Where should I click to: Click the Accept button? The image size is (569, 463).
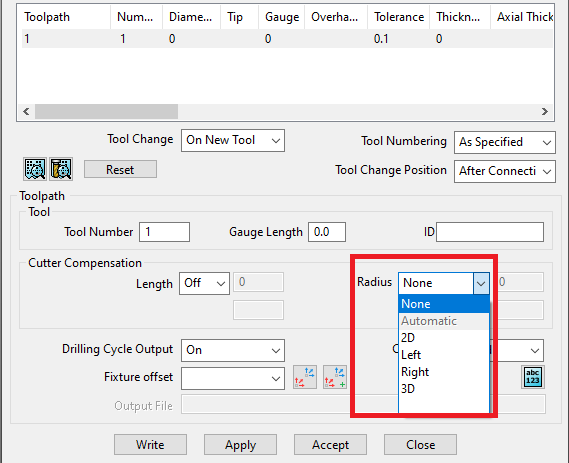click(330, 444)
